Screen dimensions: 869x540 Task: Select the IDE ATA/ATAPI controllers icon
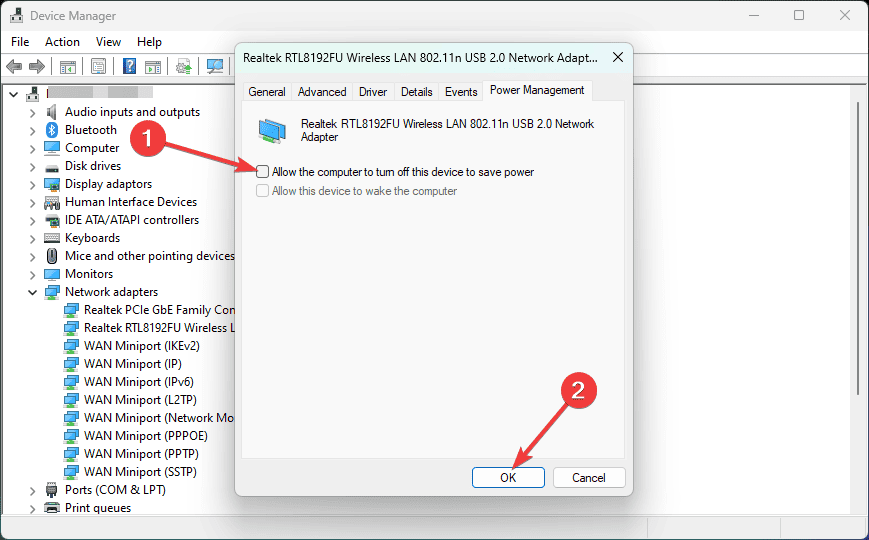coord(52,220)
